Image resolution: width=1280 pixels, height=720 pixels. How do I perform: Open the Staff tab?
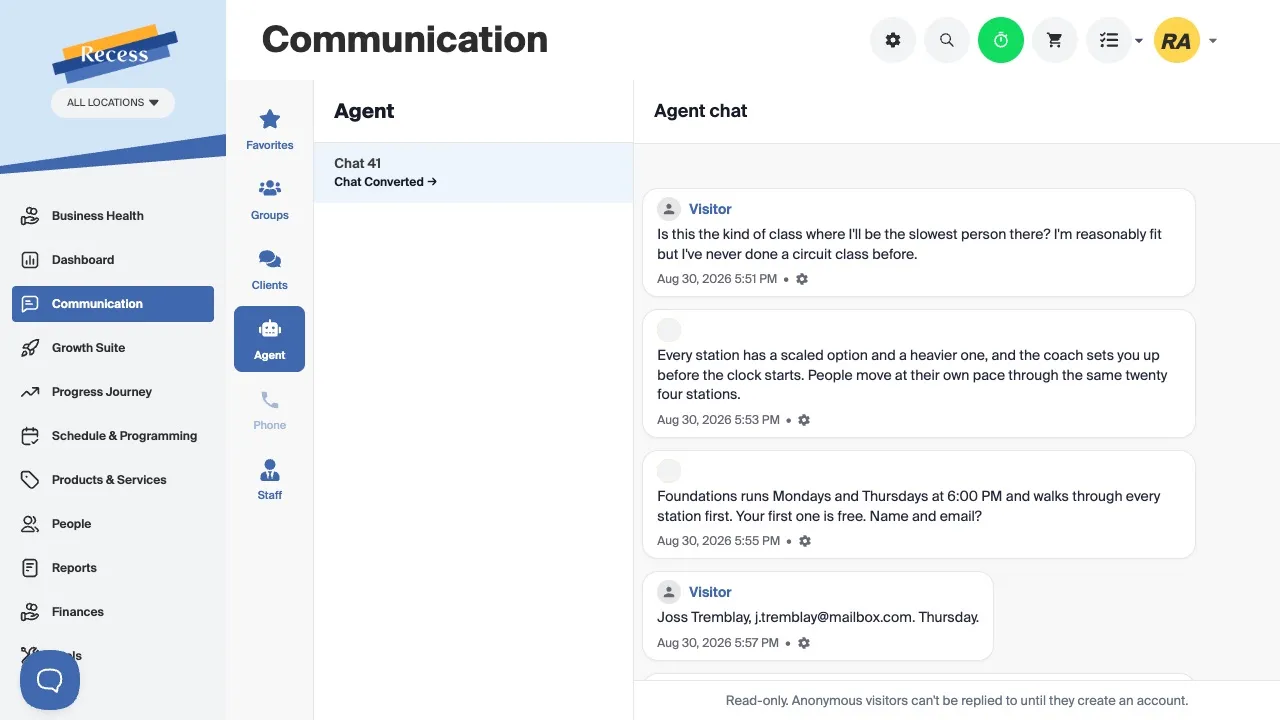point(270,479)
